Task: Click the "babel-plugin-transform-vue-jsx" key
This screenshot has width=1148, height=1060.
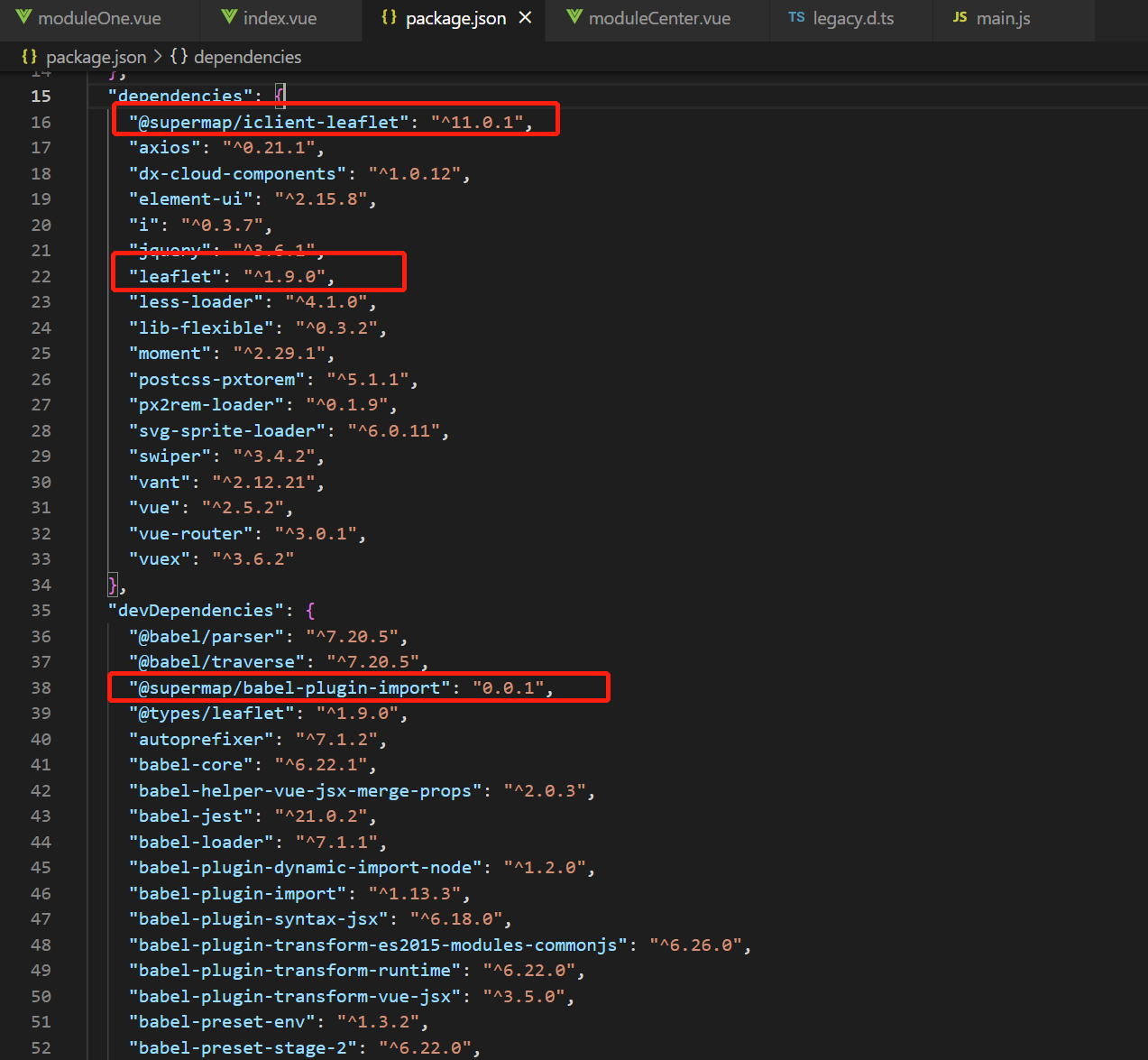Action: 295,997
